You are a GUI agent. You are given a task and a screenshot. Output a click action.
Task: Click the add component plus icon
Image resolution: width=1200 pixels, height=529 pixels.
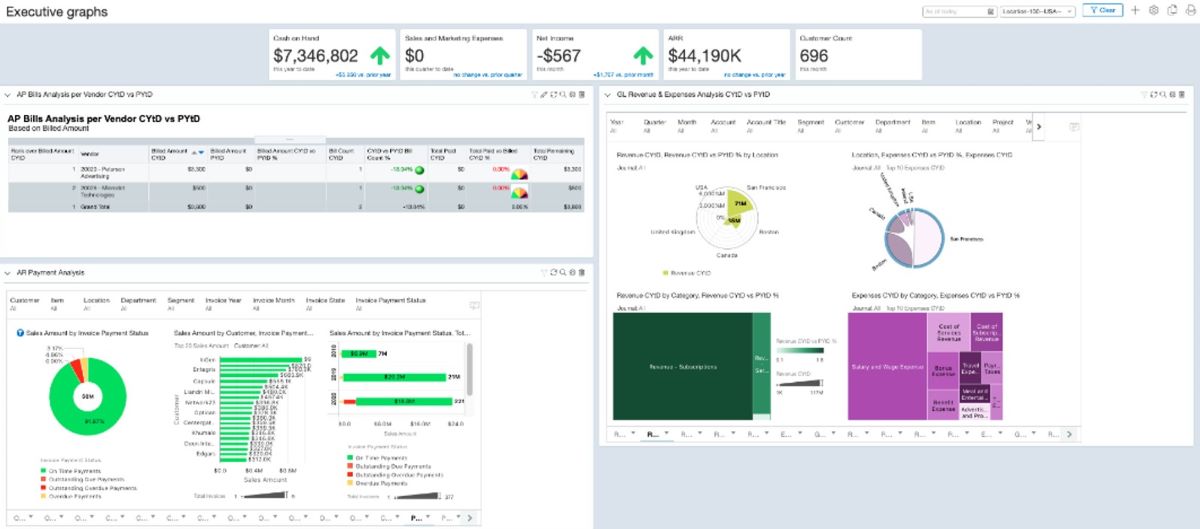point(1135,10)
